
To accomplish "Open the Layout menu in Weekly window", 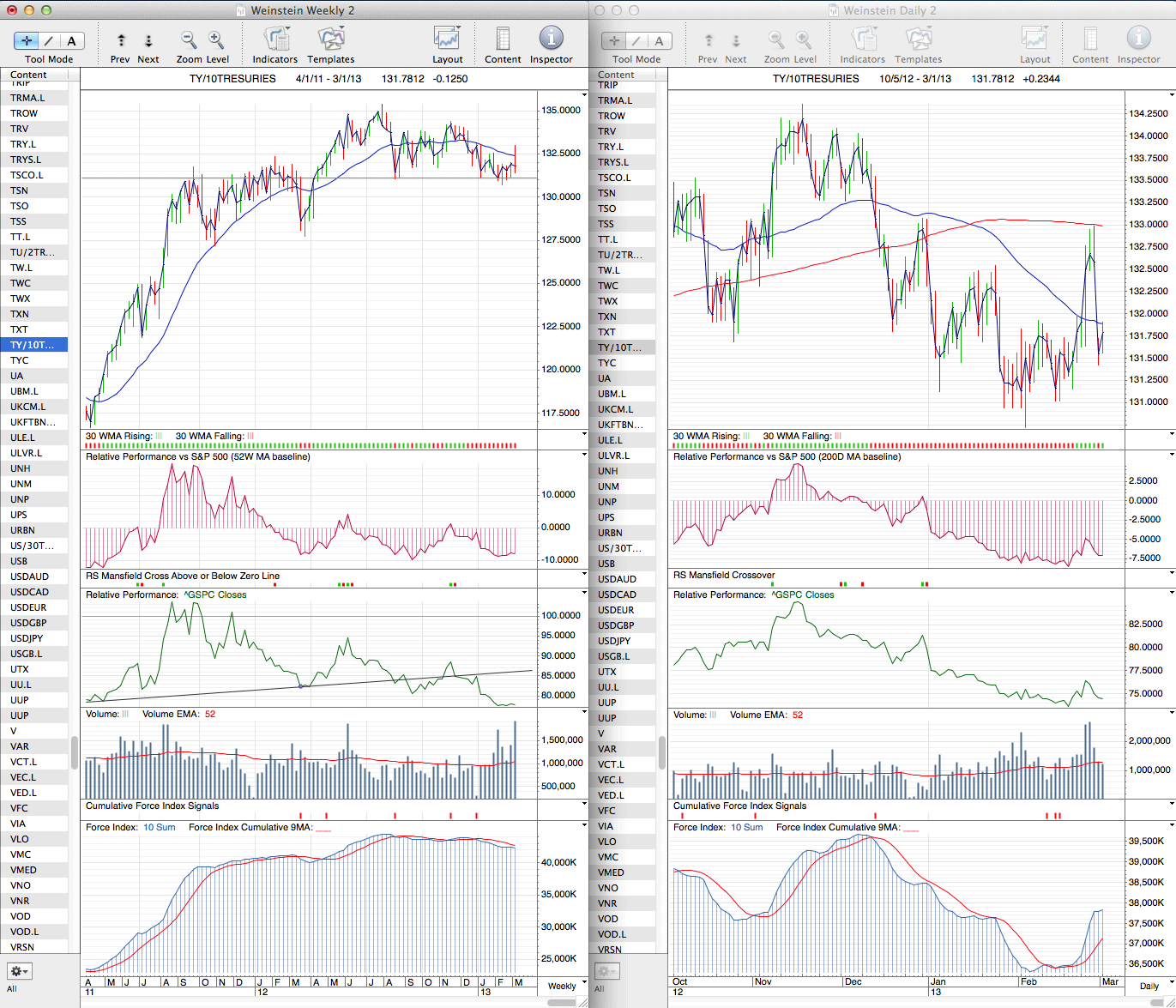I will [447, 39].
